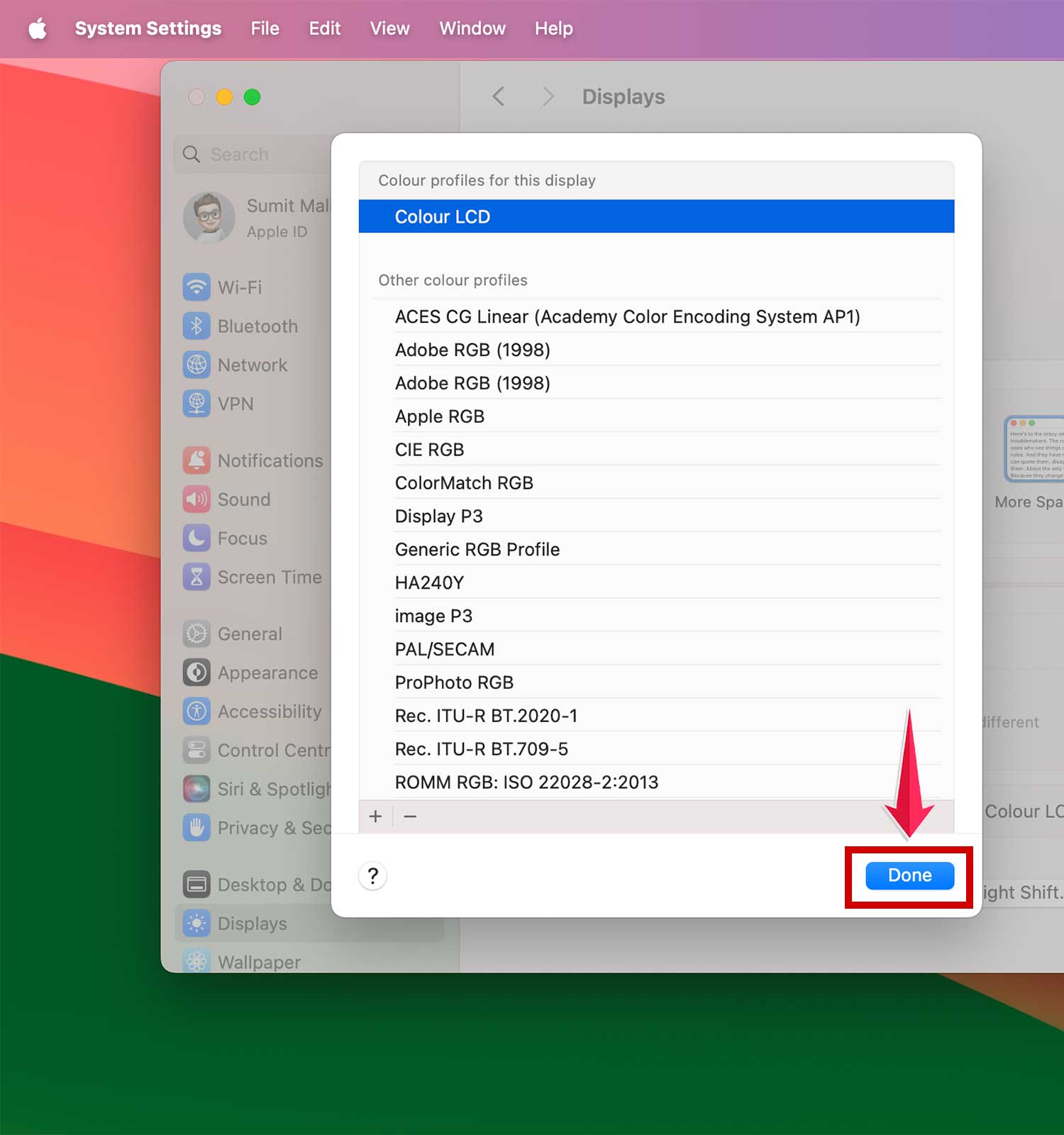Open Screen Time hourglass icon
The height and width of the screenshot is (1135, 1064).
196,577
